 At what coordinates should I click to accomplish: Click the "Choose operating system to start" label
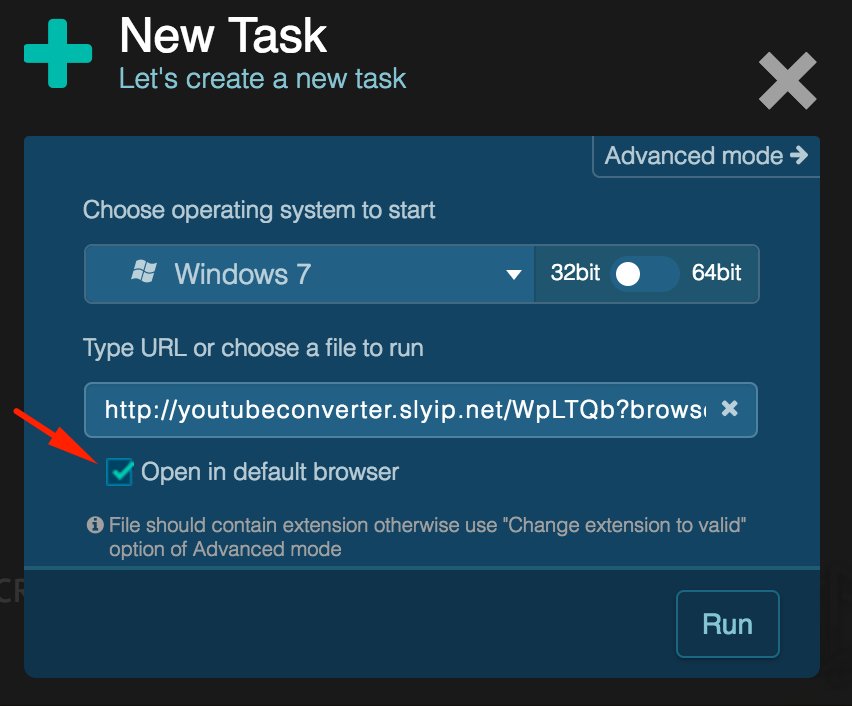(x=259, y=210)
